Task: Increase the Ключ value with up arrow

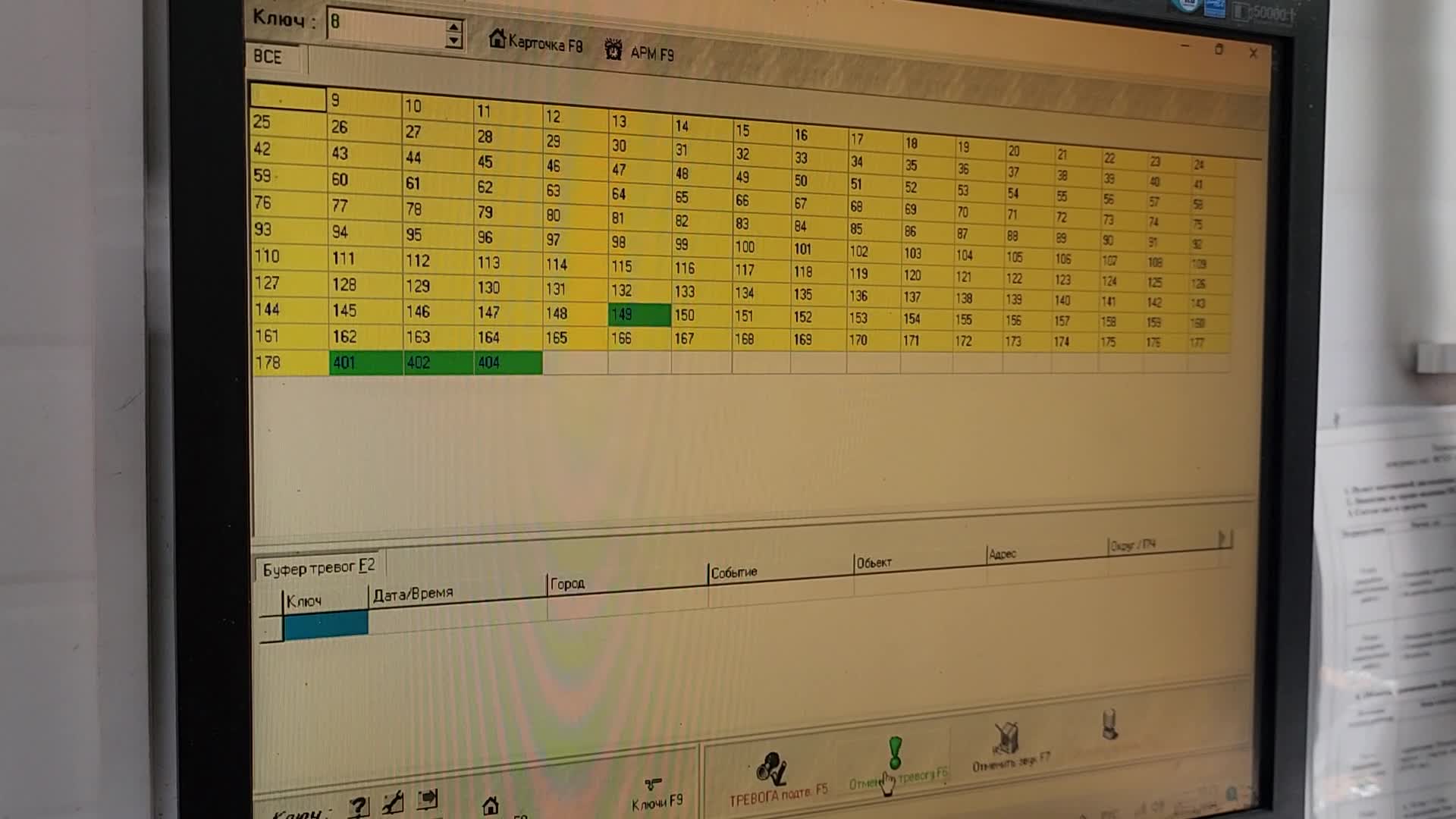Action: [x=453, y=28]
